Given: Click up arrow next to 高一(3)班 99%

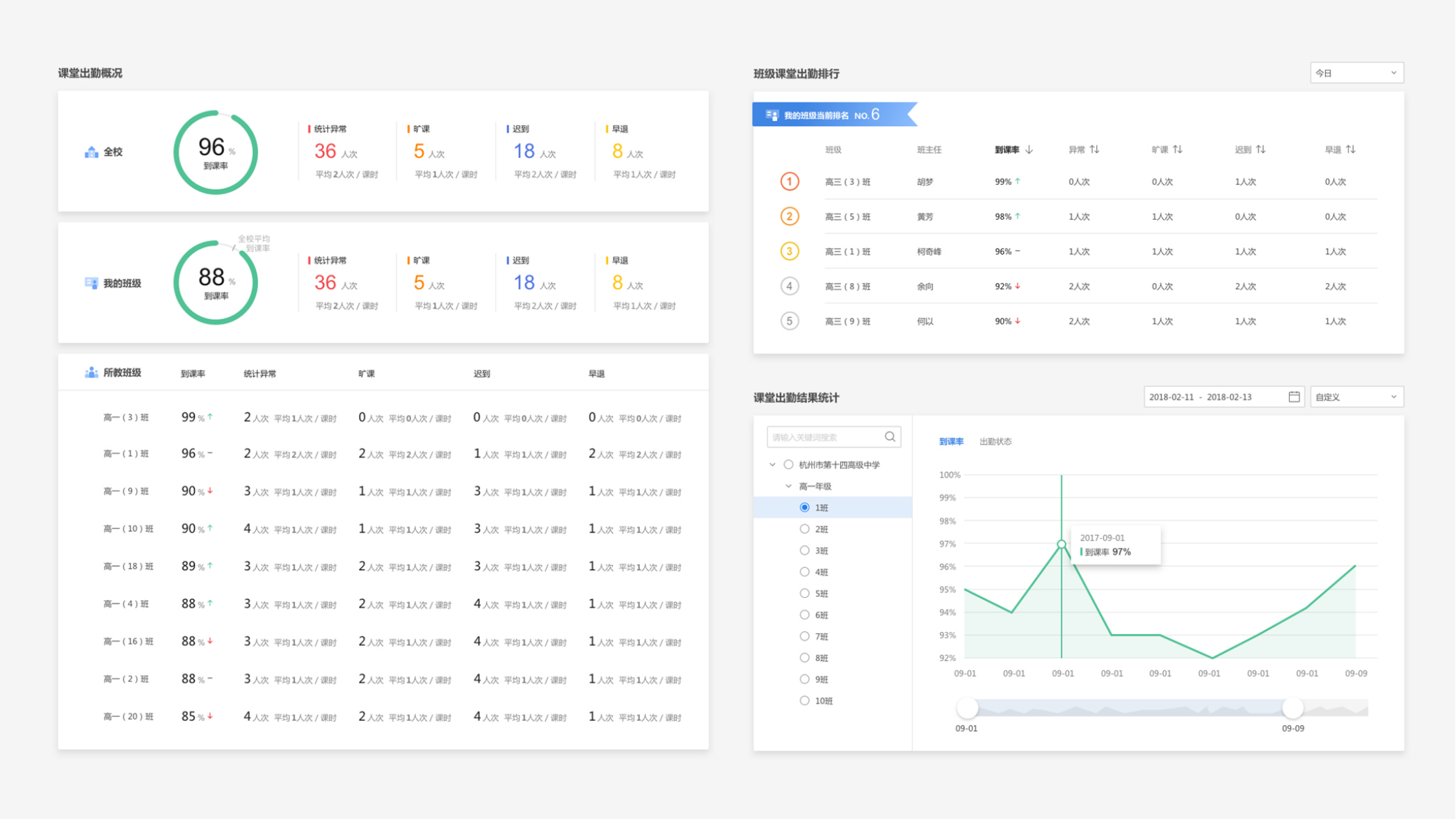Looking at the screenshot, I should (x=210, y=416).
